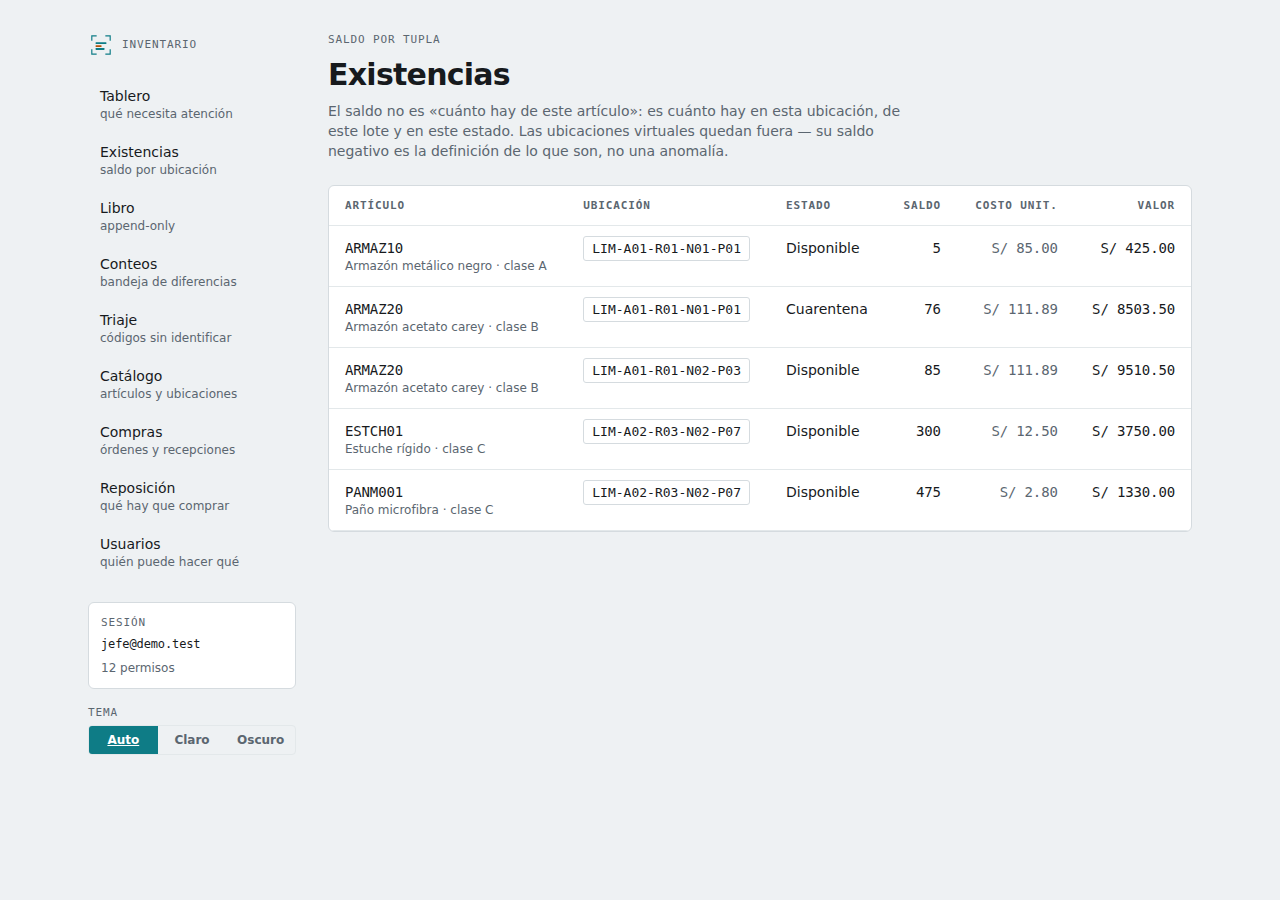Switch theme to Claro
Screen dimensions: 1280x900
click(192, 740)
